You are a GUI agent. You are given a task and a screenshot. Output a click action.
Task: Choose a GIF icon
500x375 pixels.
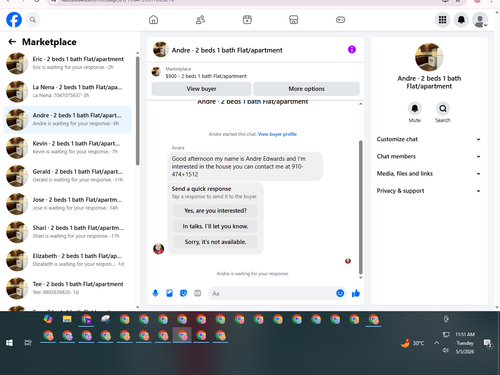[198, 293]
